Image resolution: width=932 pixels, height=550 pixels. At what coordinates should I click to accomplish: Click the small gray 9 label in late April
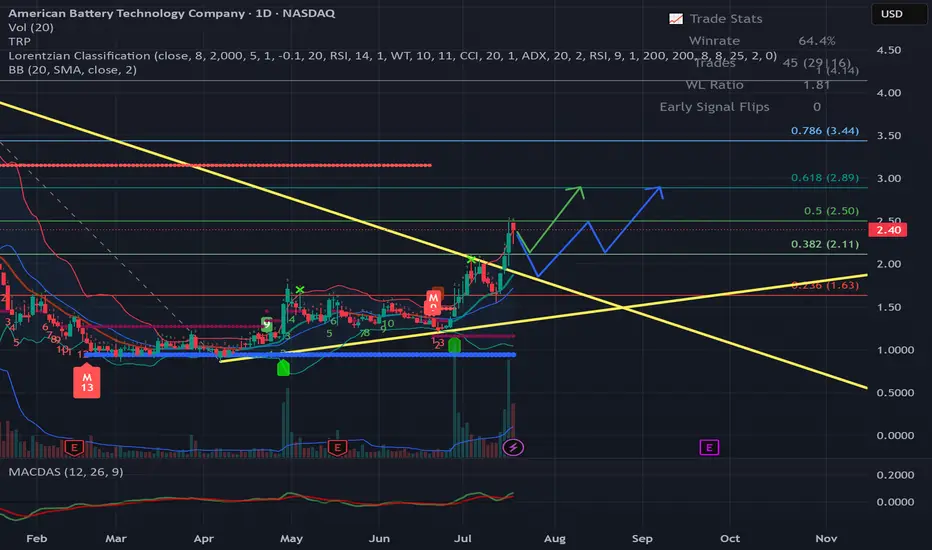267,324
